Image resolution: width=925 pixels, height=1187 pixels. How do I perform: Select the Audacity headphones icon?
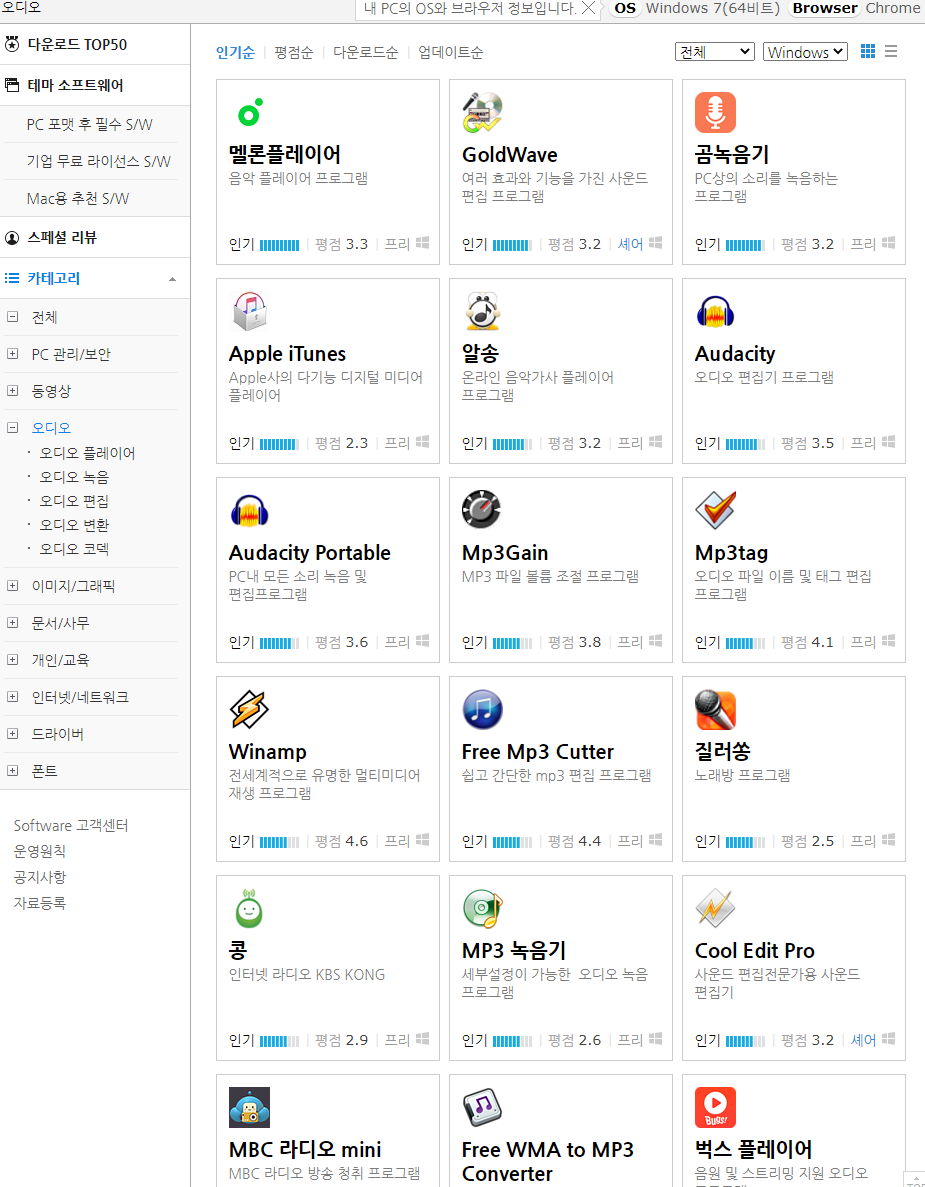point(715,312)
